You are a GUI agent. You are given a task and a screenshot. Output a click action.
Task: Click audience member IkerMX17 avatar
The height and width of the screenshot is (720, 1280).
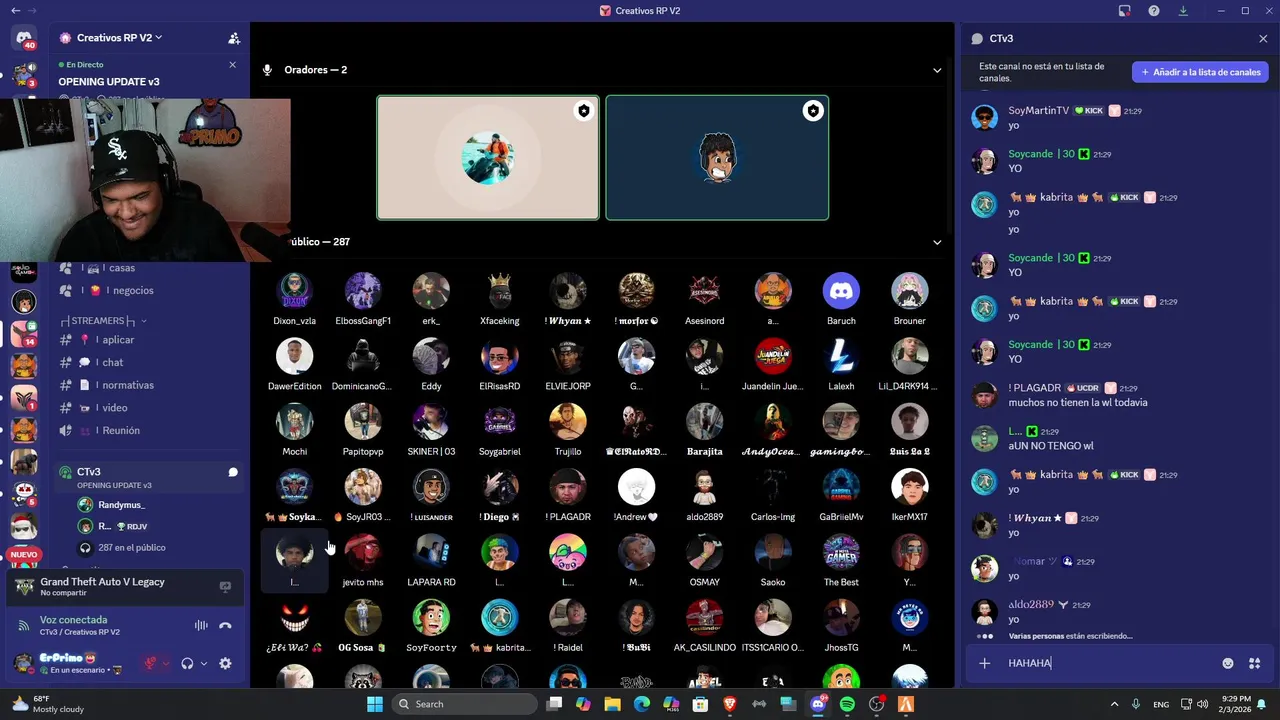point(909,487)
